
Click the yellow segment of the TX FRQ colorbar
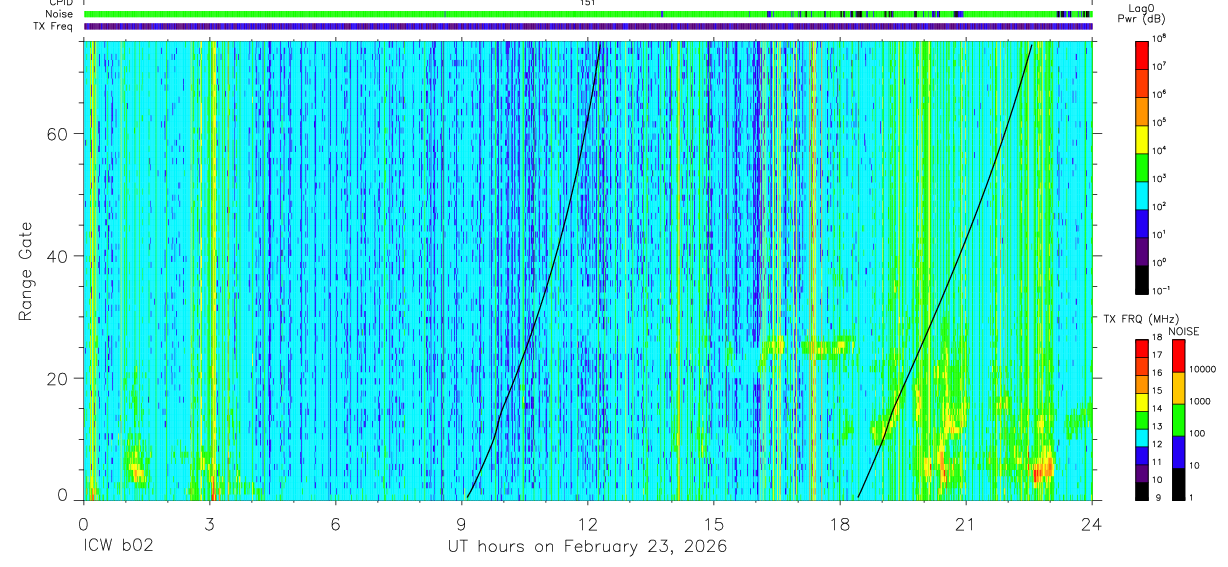pyautogui.click(x=1141, y=402)
